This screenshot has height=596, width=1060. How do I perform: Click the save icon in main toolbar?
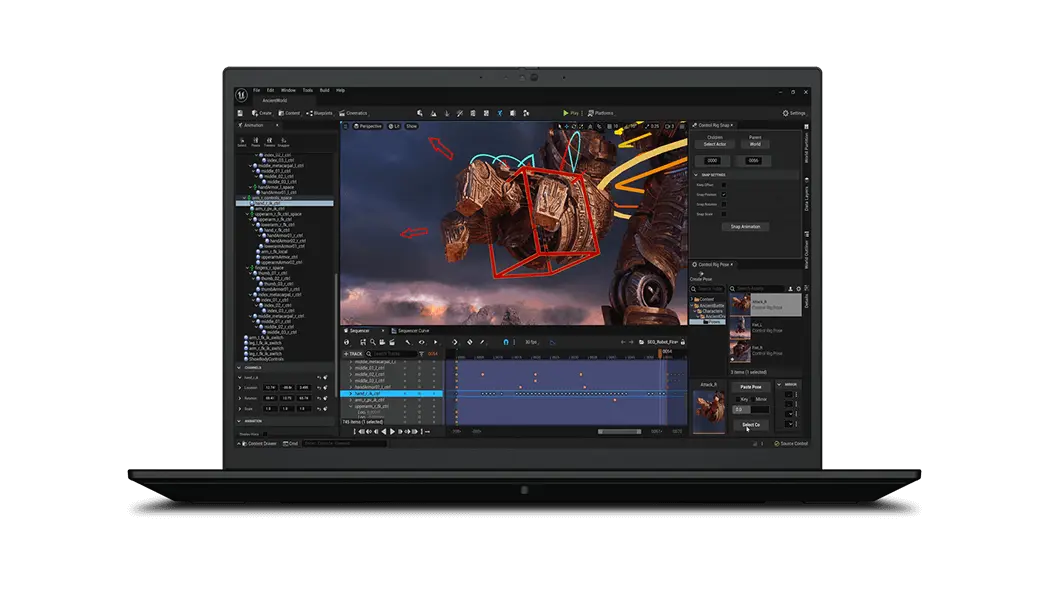click(241, 113)
